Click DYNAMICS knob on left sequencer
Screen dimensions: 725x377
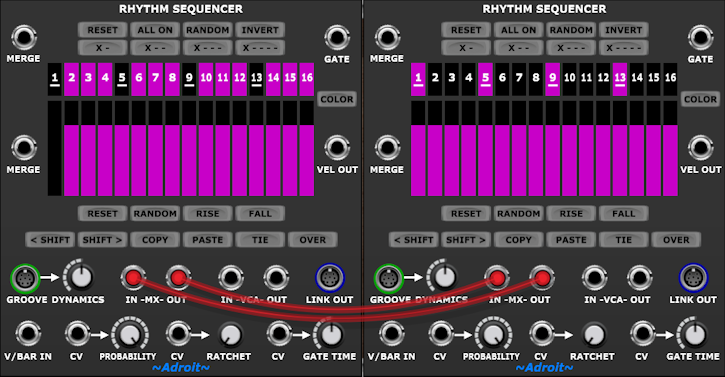click(81, 278)
